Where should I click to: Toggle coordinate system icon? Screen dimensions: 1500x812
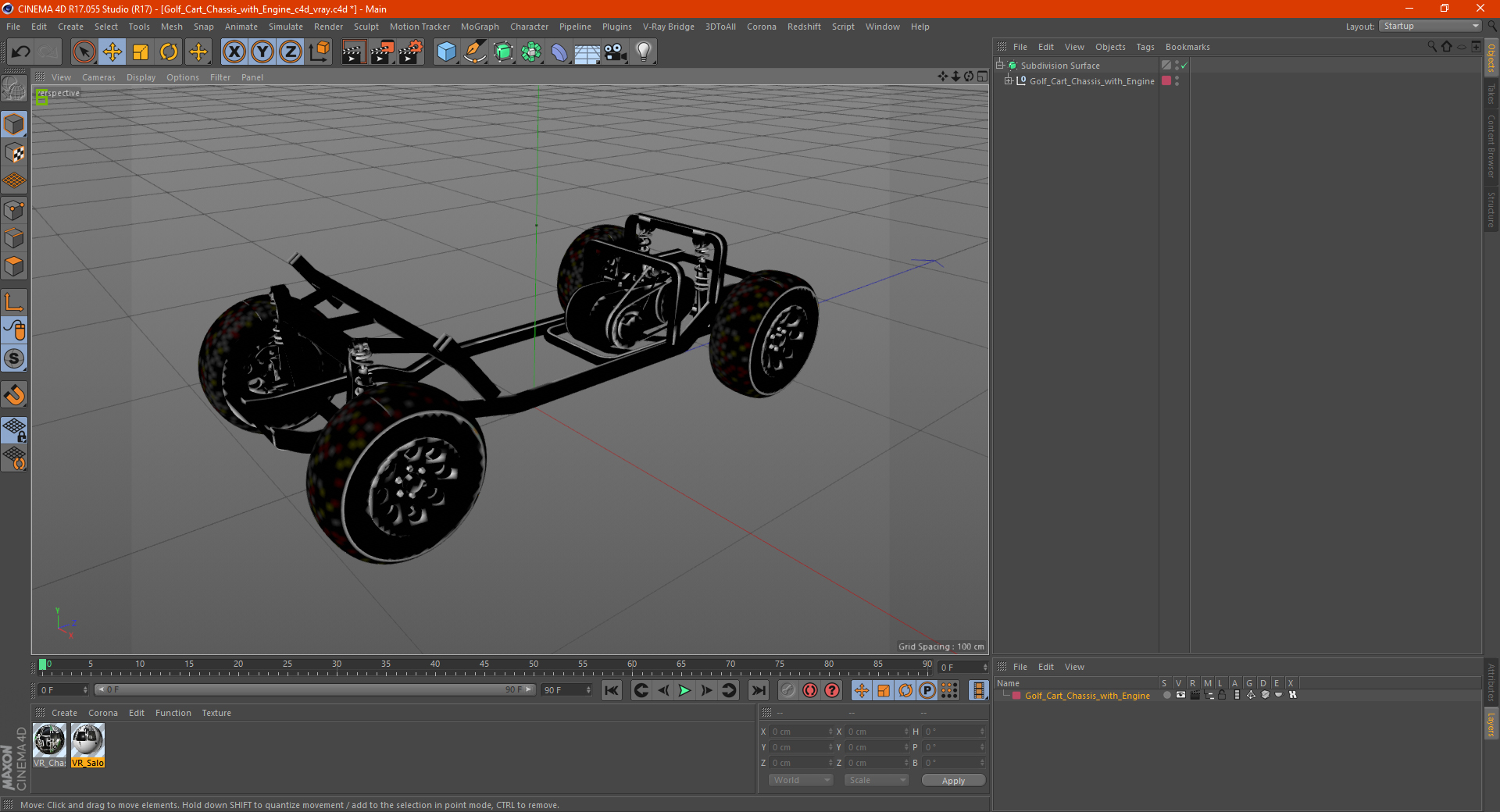[320, 52]
